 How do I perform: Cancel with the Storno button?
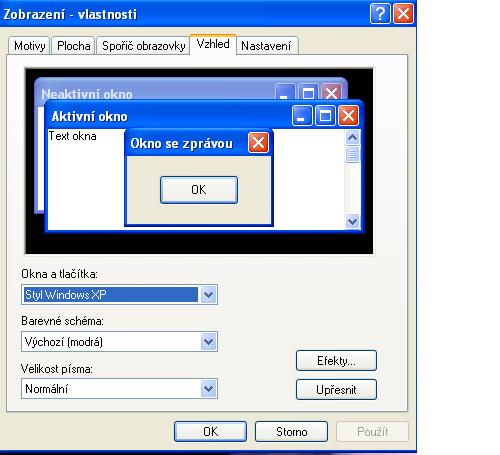pyautogui.click(x=291, y=432)
